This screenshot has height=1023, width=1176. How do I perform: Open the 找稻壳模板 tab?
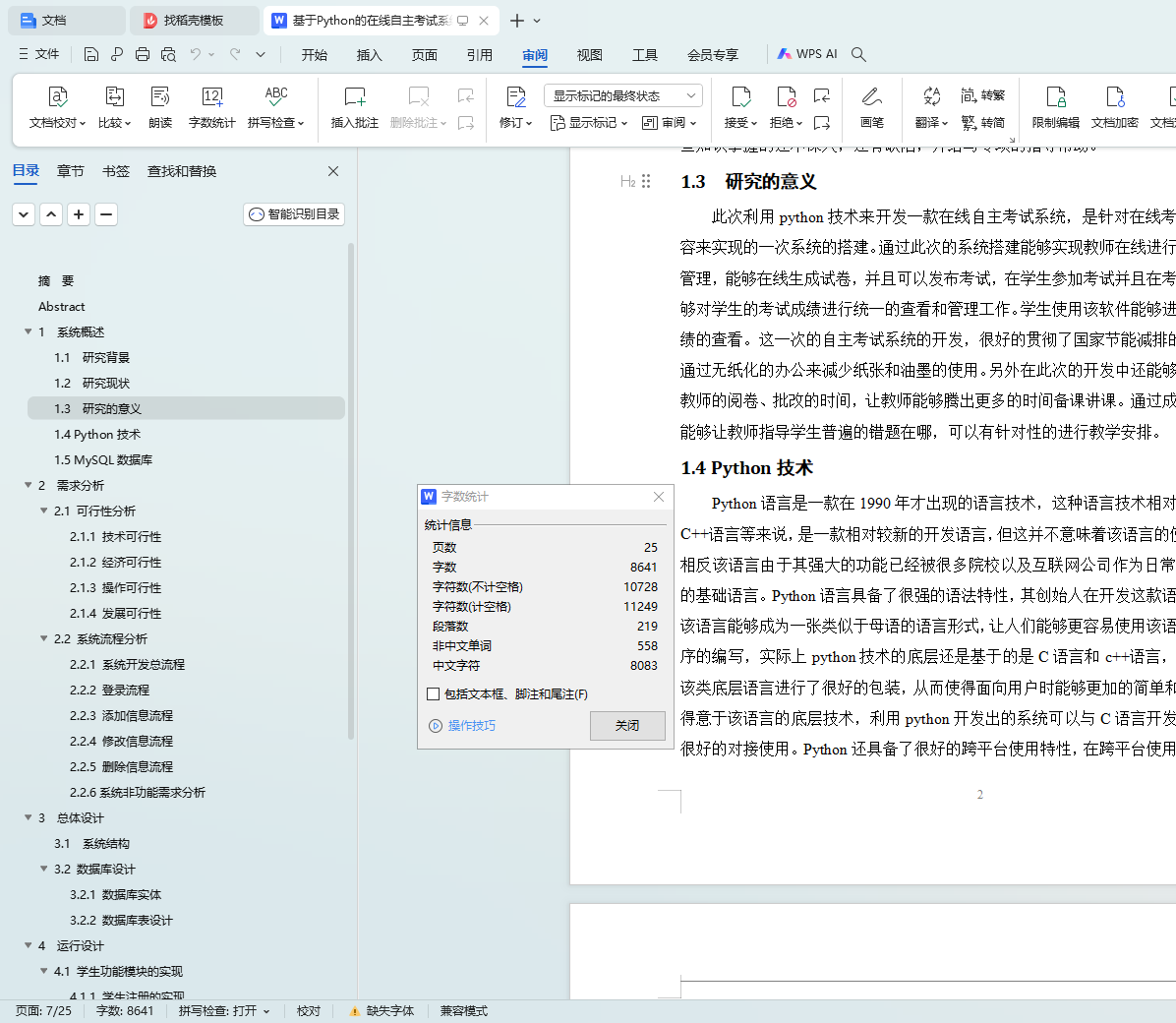pyautogui.click(x=194, y=21)
